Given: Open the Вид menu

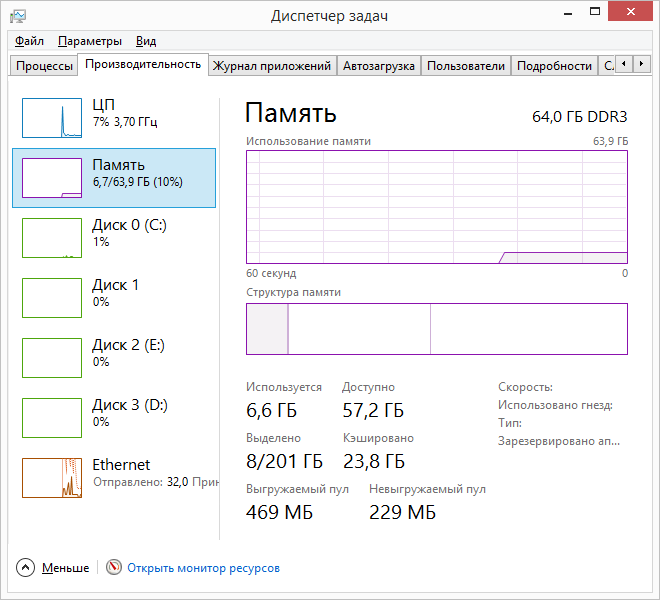Looking at the screenshot, I should pyautogui.click(x=146, y=41).
